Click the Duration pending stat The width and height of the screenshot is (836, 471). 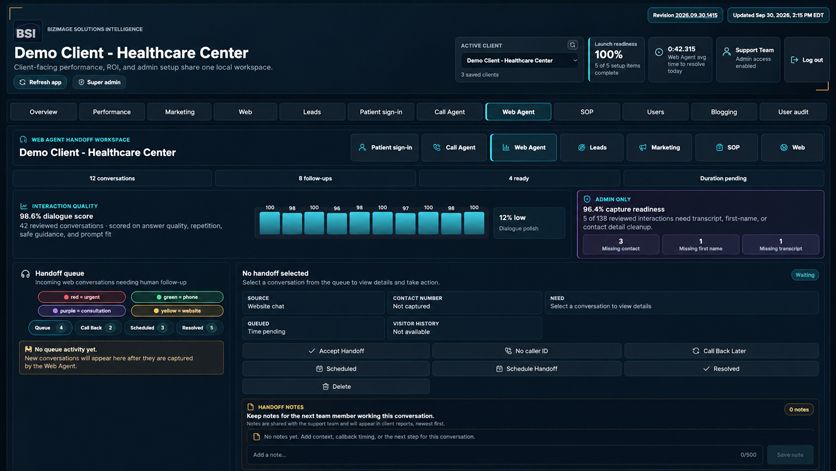(723, 178)
